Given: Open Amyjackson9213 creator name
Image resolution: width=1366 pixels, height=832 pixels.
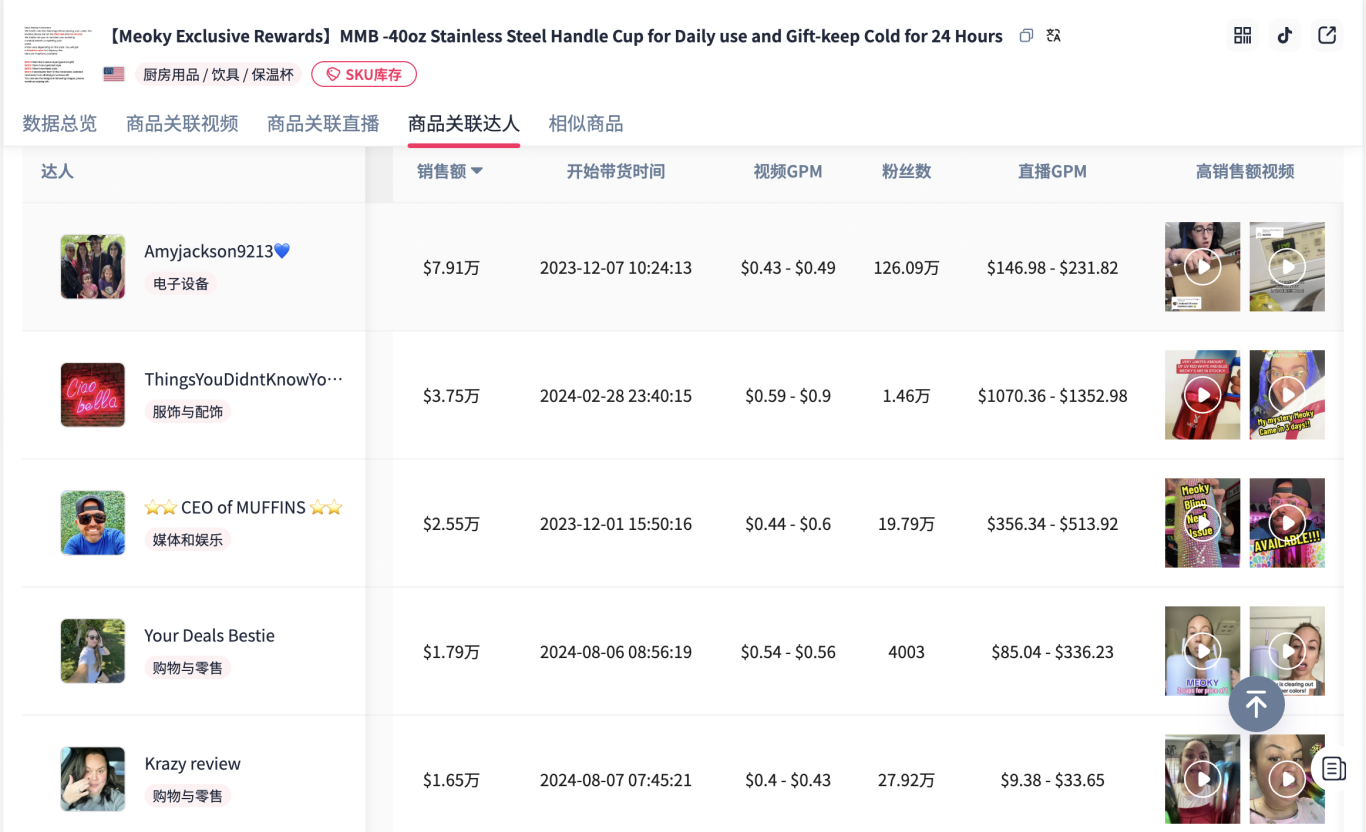Looking at the screenshot, I should pyautogui.click(x=217, y=251).
